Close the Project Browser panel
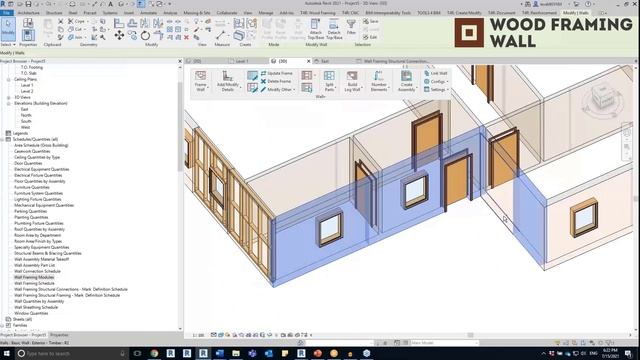The height and width of the screenshot is (360, 640). click(x=180, y=61)
